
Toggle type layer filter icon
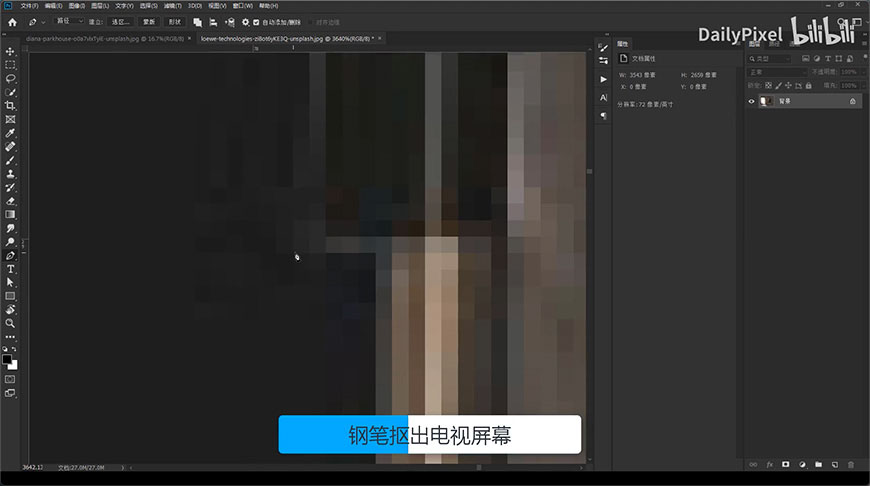click(x=828, y=58)
